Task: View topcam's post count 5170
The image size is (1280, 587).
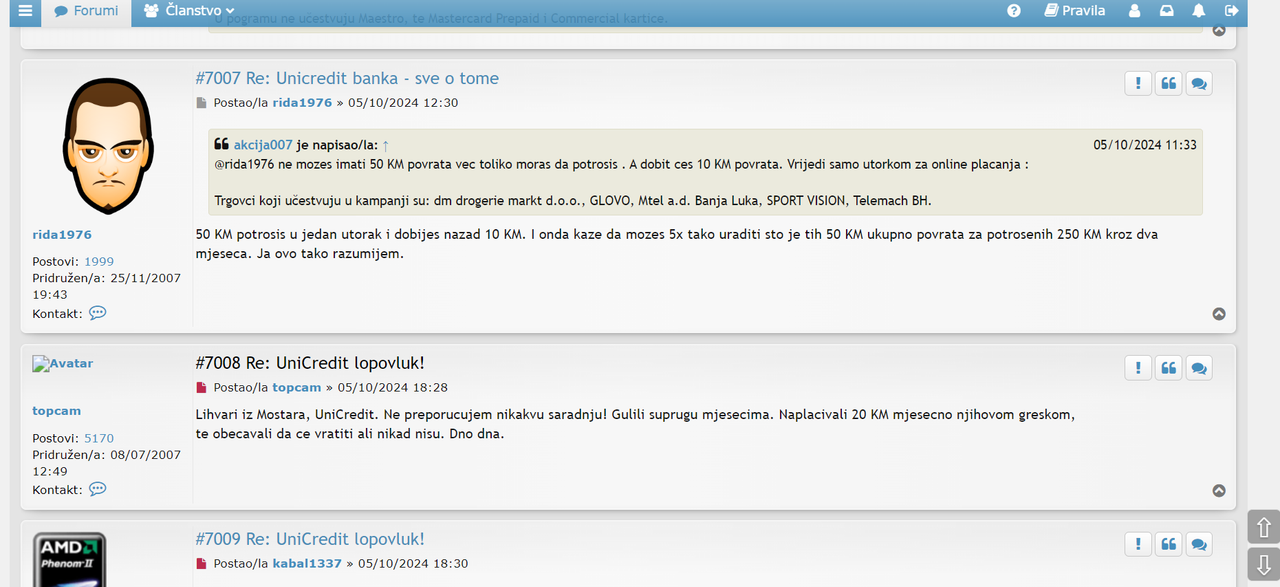Action: 99,438
